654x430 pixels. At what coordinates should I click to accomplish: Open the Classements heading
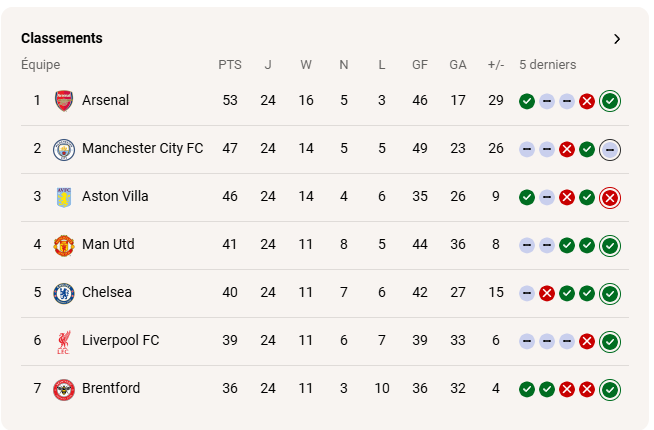62,38
